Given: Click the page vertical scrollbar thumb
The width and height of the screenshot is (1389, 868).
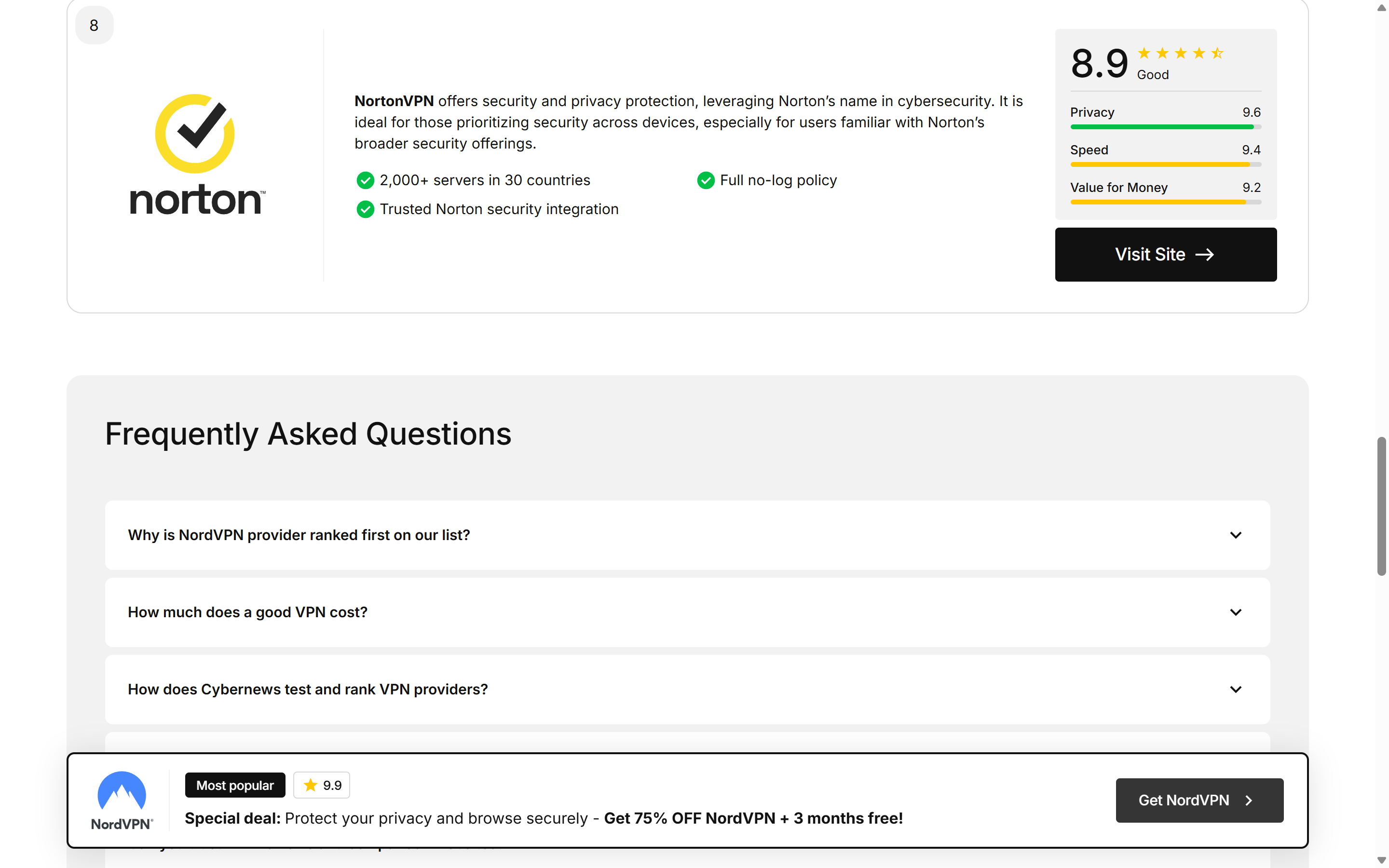Looking at the screenshot, I should 1381,506.
